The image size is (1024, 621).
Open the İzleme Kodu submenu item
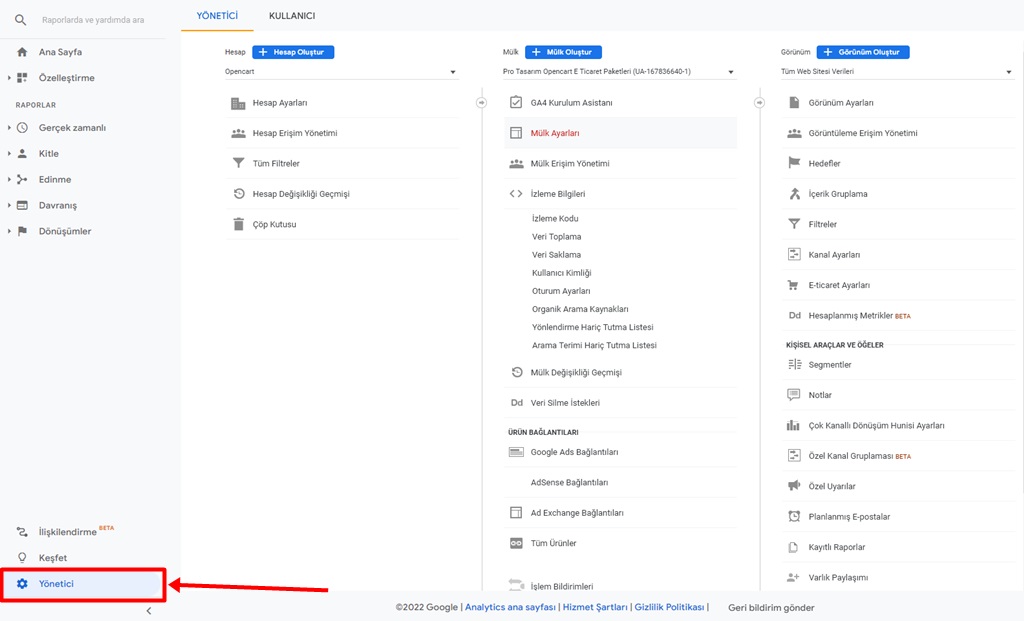[555, 219]
